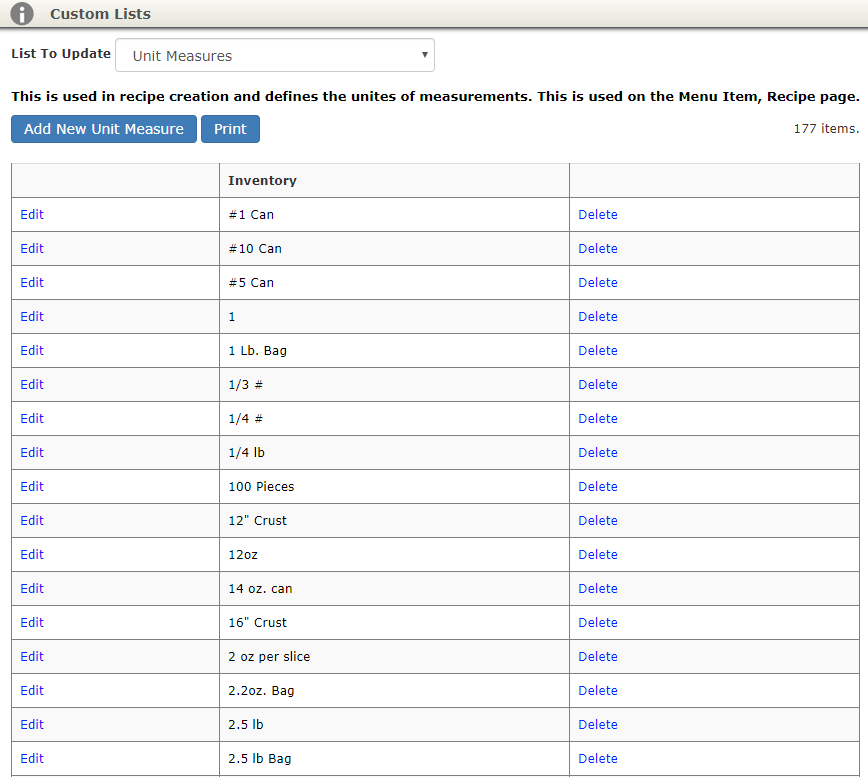The height and width of the screenshot is (777, 868).
Task: Delete the #5 Can unit measure
Action: (598, 283)
